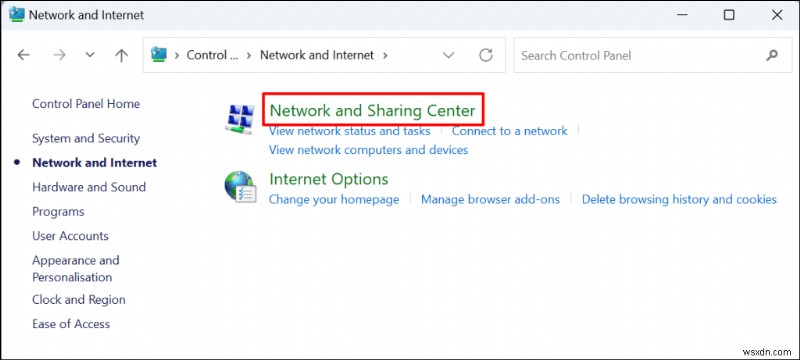Click the Internet Options globe icon
This screenshot has height=360, width=800.
(x=240, y=187)
